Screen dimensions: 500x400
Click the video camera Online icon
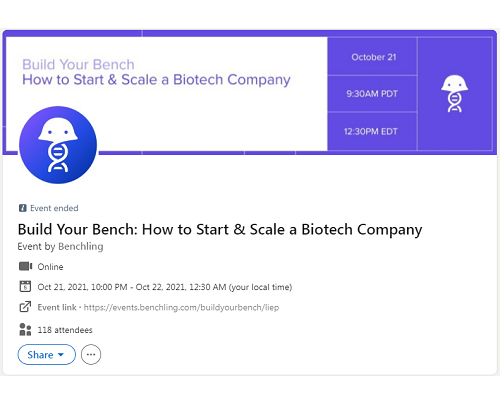pos(26,266)
